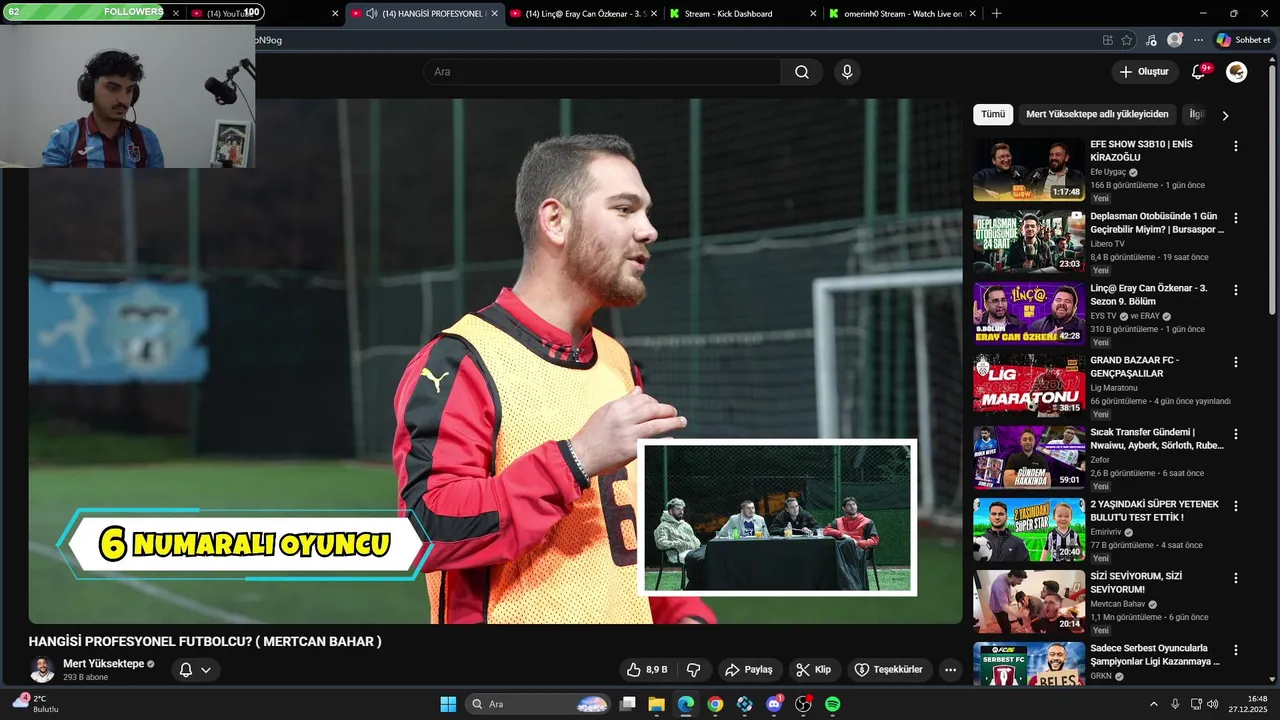This screenshot has width=1280, height=720.
Task: Open EFE SHOW S3B10 video thumbnail
Action: click(x=1029, y=170)
